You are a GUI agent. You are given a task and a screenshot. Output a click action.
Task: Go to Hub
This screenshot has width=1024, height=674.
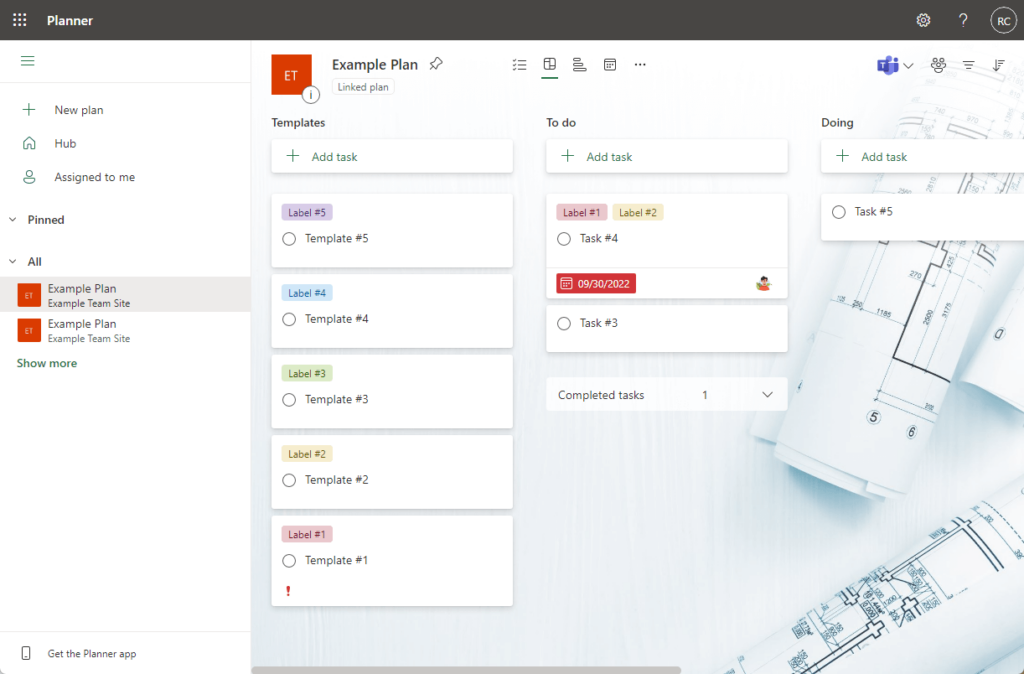(65, 143)
